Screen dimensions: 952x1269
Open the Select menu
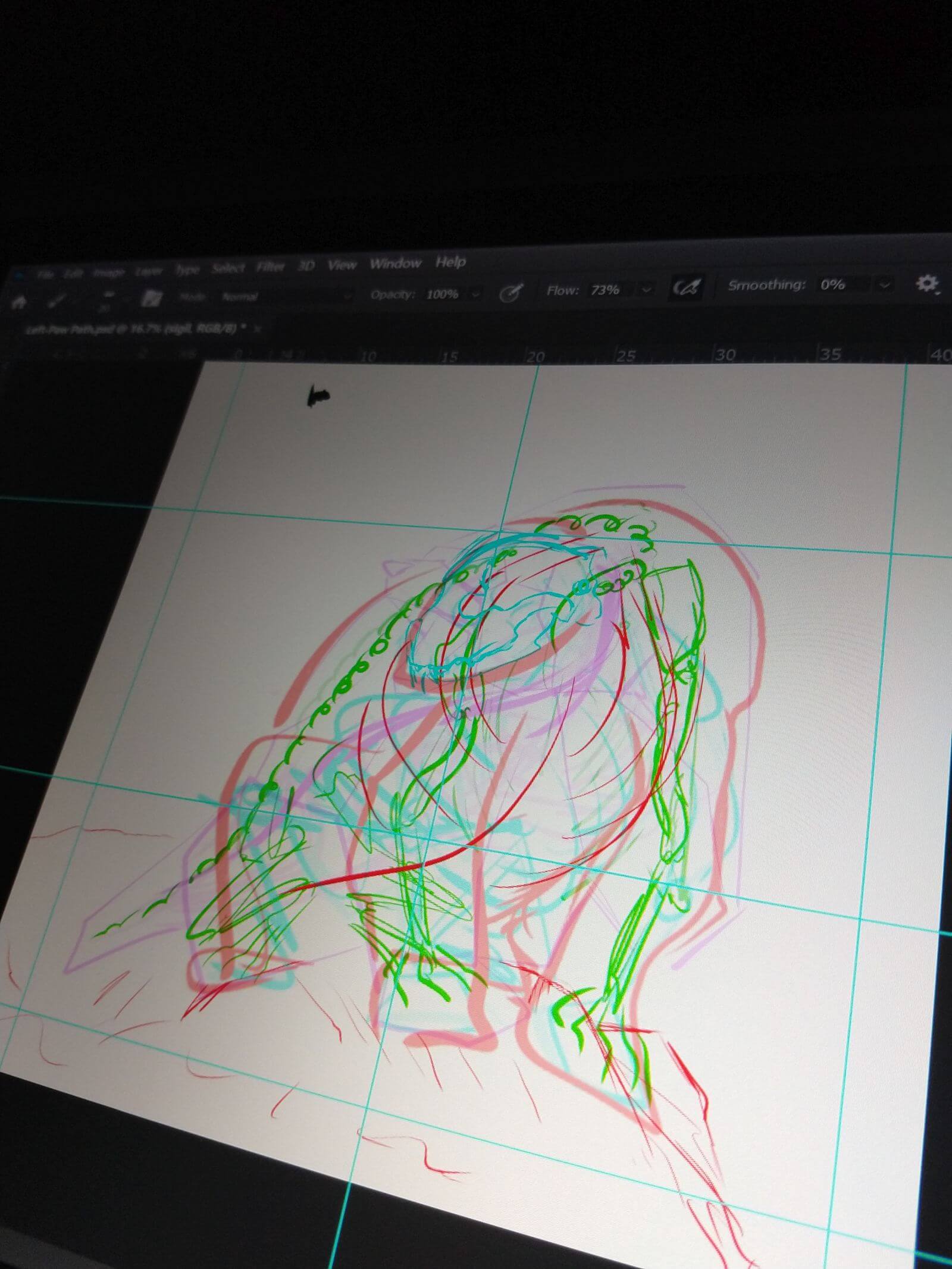tap(228, 268)
